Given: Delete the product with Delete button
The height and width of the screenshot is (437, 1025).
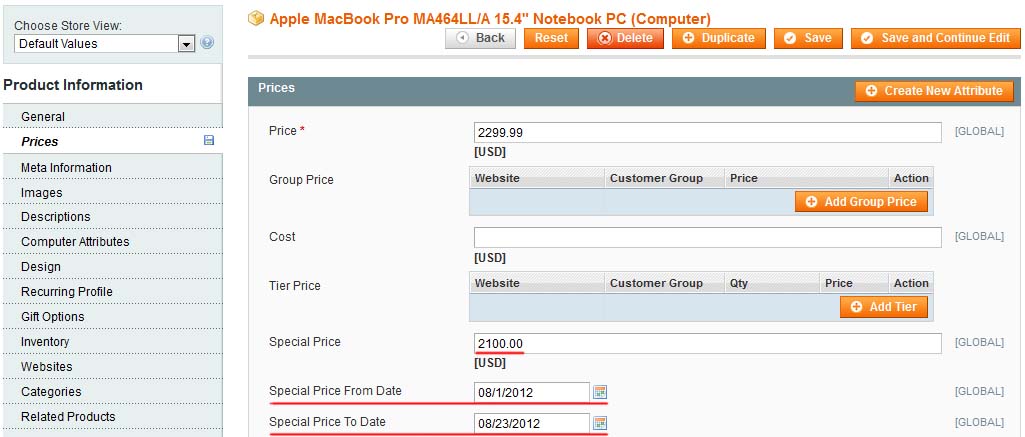Looking at the screenshot, I should click(625, 38).
